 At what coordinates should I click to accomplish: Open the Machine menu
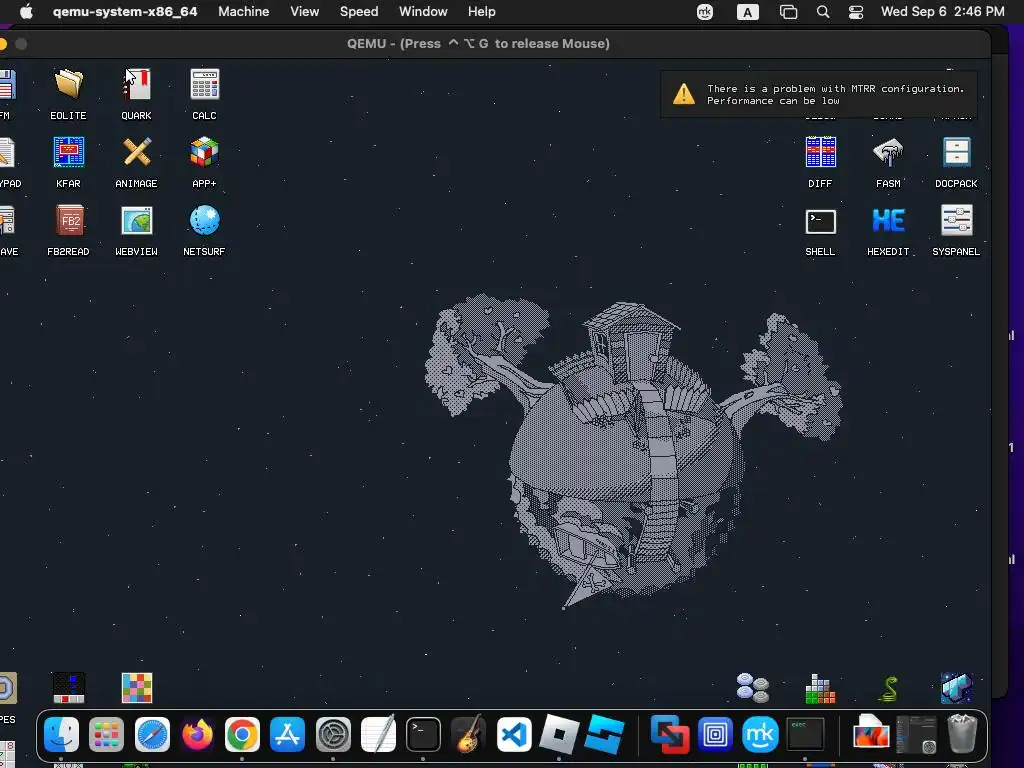[x=244, y=12]
